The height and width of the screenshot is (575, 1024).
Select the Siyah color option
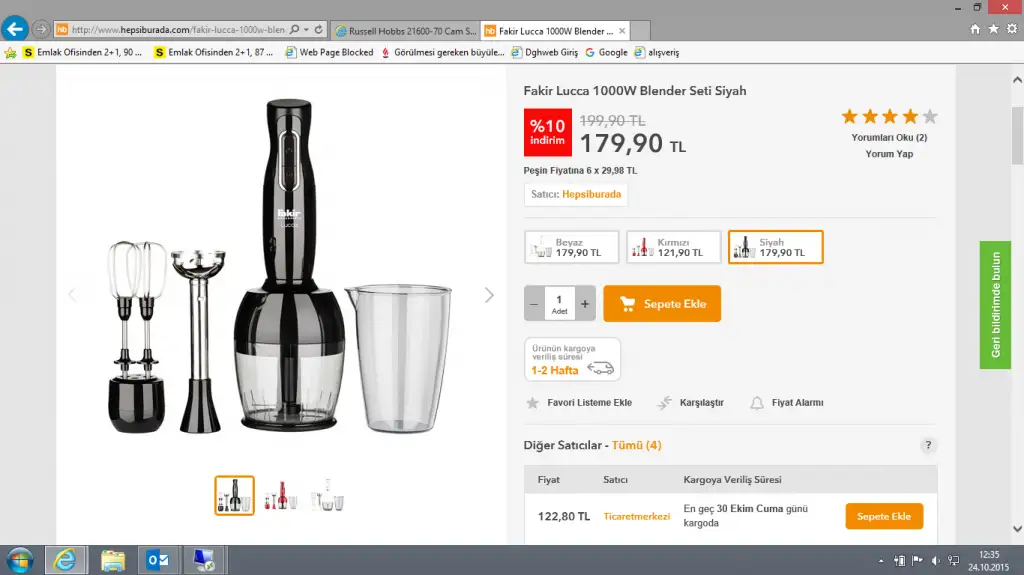775,247
